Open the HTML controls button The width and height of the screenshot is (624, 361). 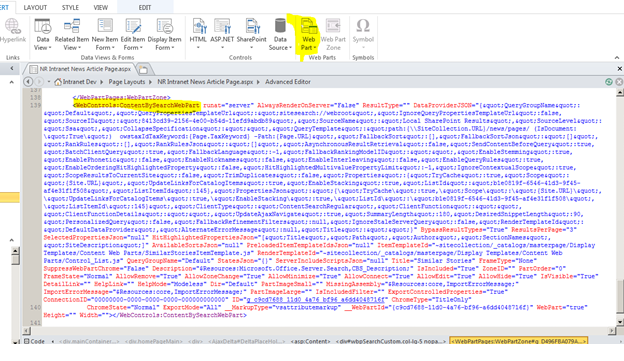pos(198,34)
